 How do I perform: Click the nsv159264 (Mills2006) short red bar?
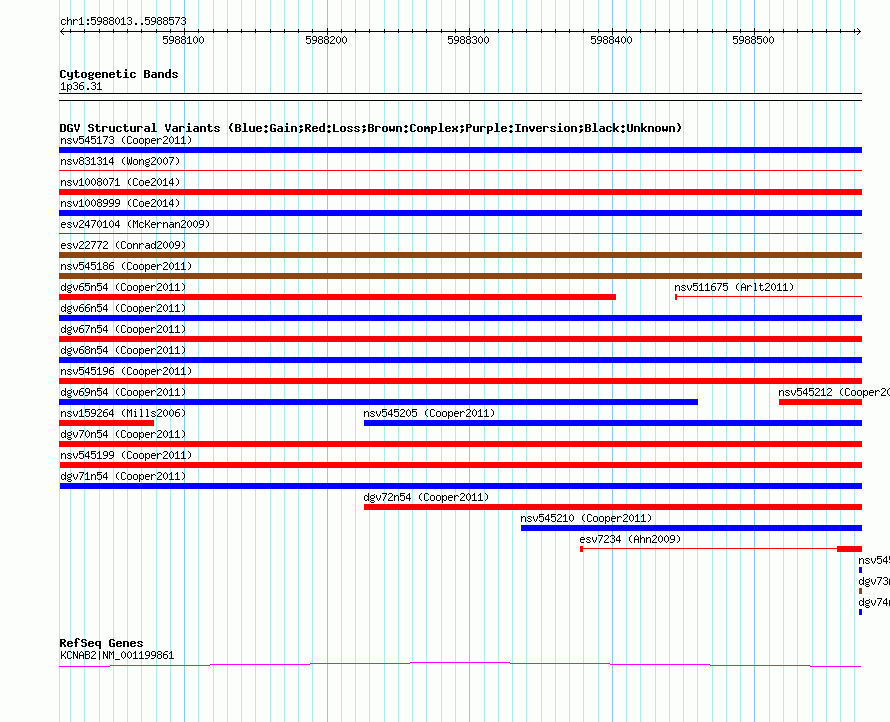point(106,423)
